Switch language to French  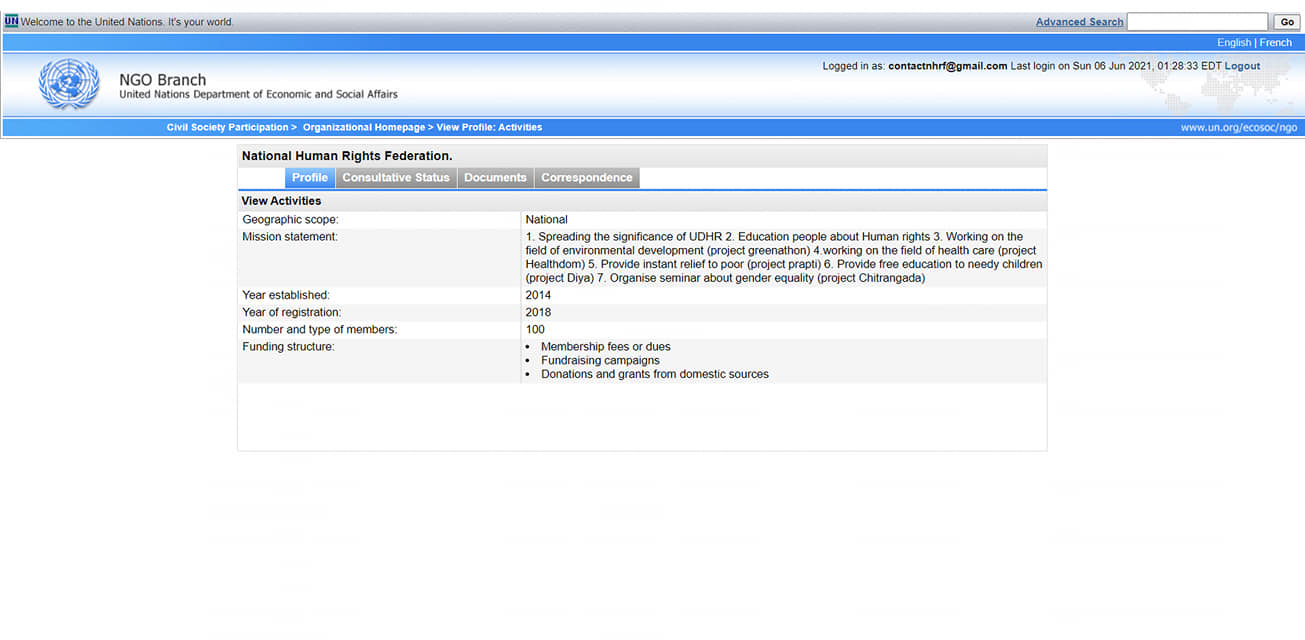1275,43
